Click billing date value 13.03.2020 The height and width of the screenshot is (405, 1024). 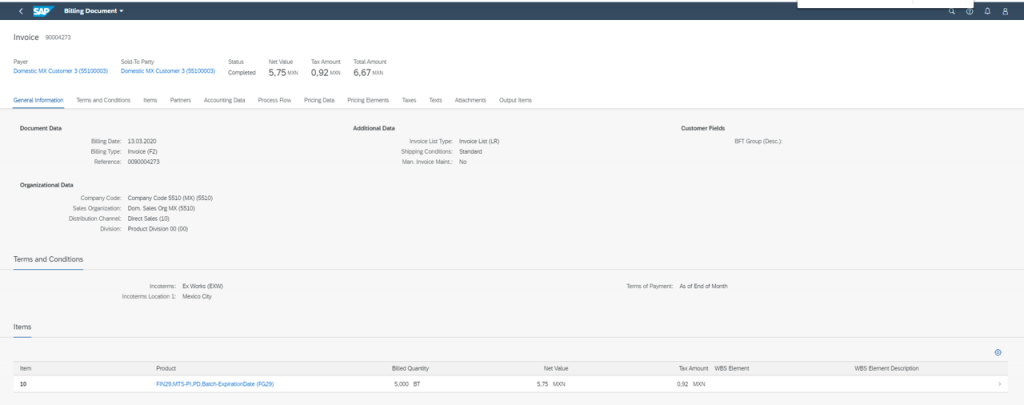(142, 141)
